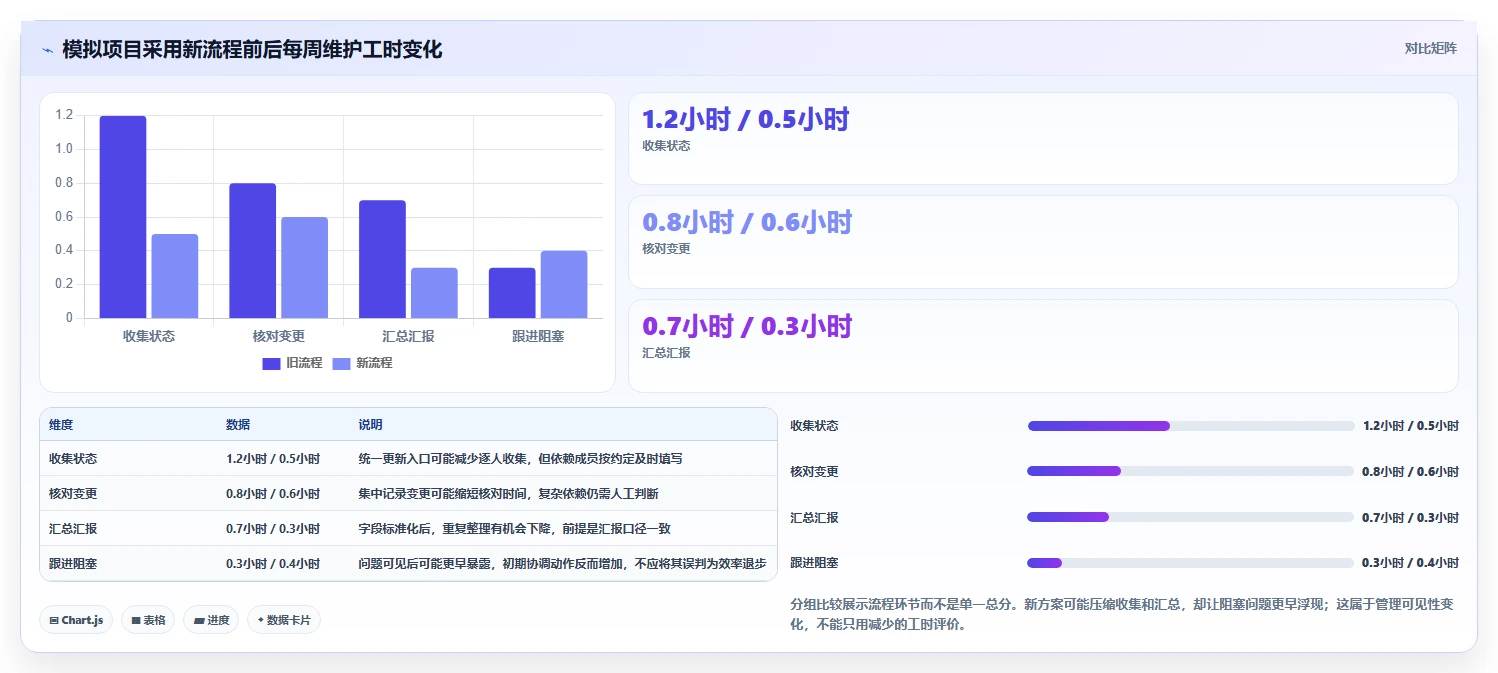The width and height of the screenshot is (1498, 673).
Task: Click the star icon in 数据卡片 chip
Action: tap(260, 620)
